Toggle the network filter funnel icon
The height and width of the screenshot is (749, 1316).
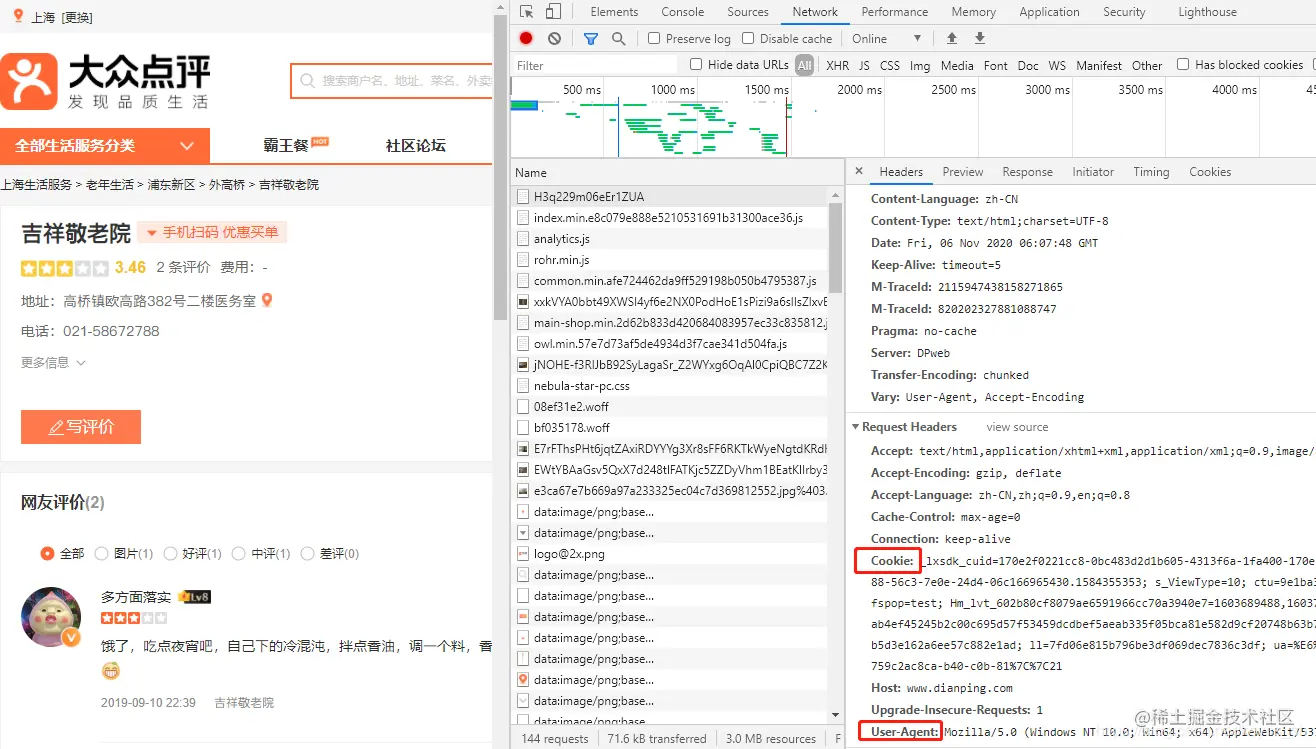[x=591, y=38]
